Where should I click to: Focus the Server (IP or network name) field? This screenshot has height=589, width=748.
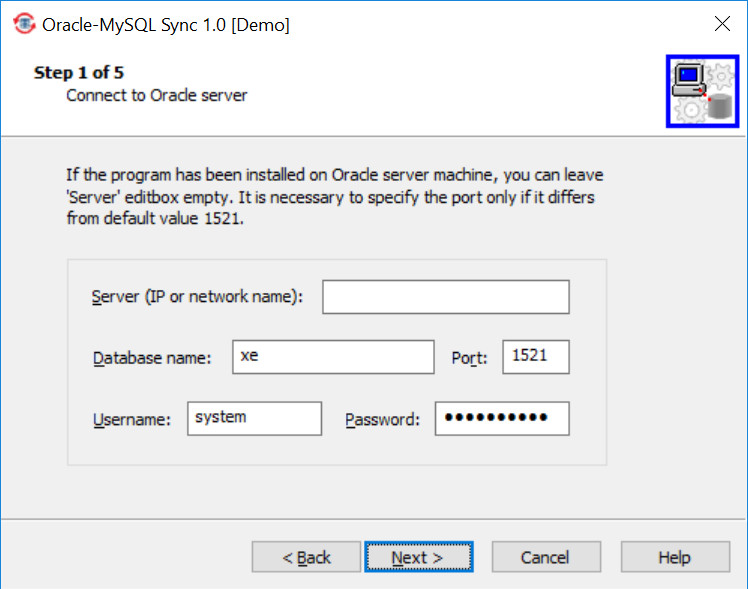coord(446,297)
